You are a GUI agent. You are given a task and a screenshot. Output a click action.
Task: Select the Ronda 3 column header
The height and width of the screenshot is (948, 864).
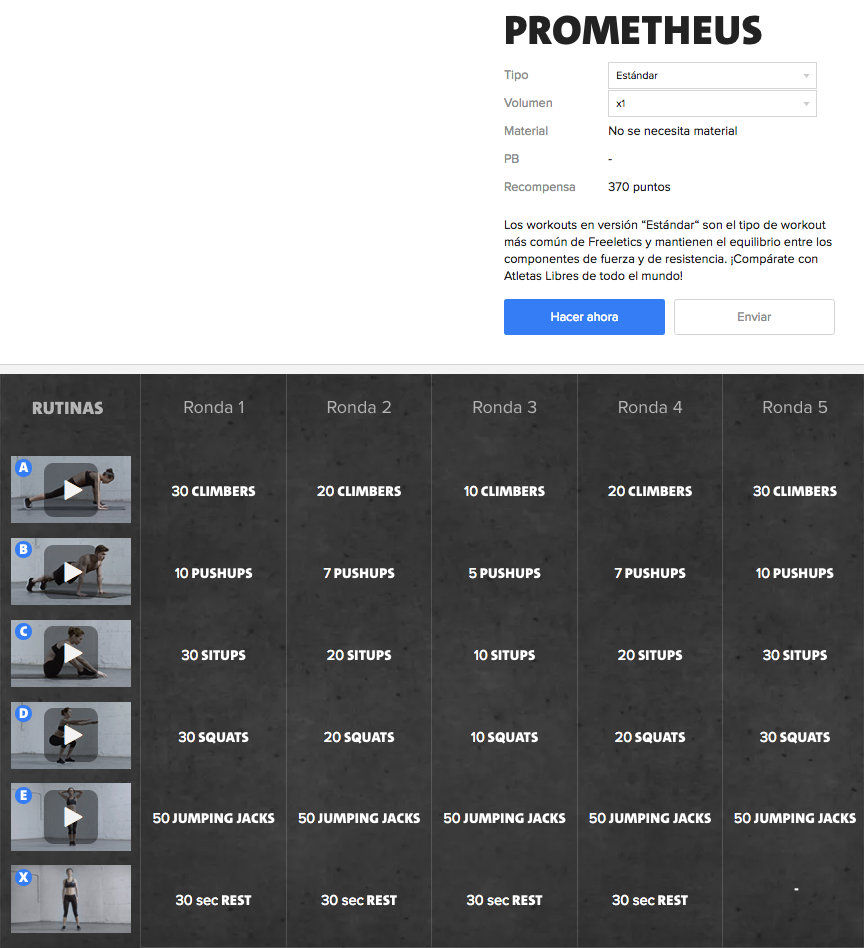coord(504,407)
